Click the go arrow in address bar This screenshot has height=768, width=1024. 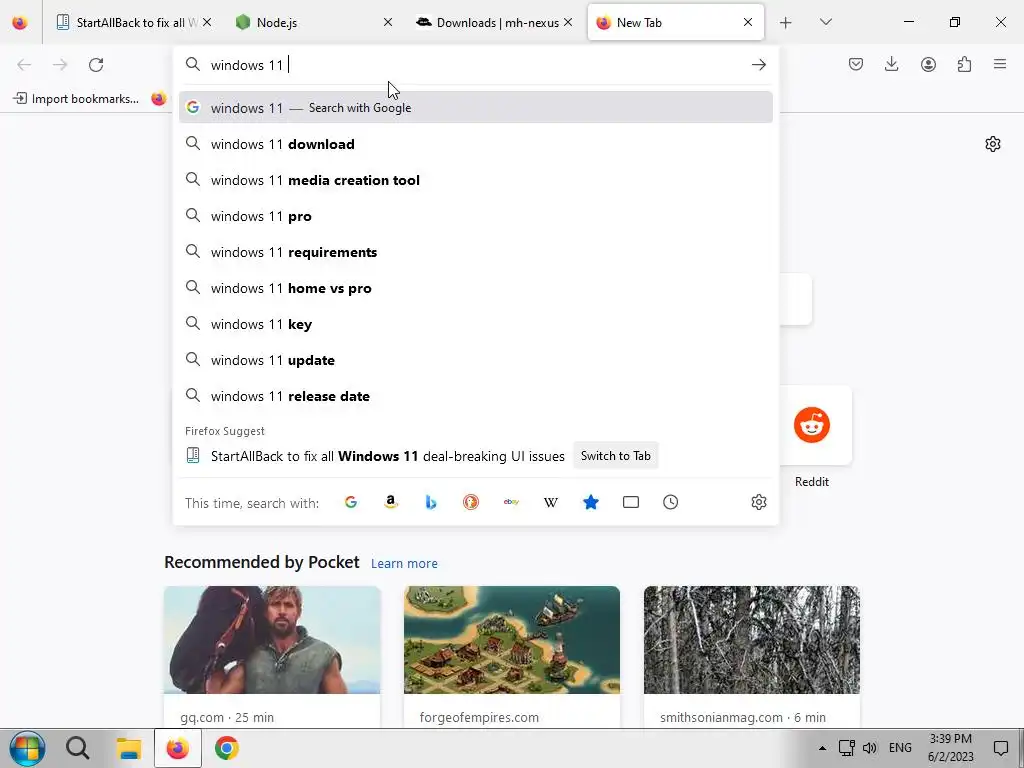pos(758,65)
